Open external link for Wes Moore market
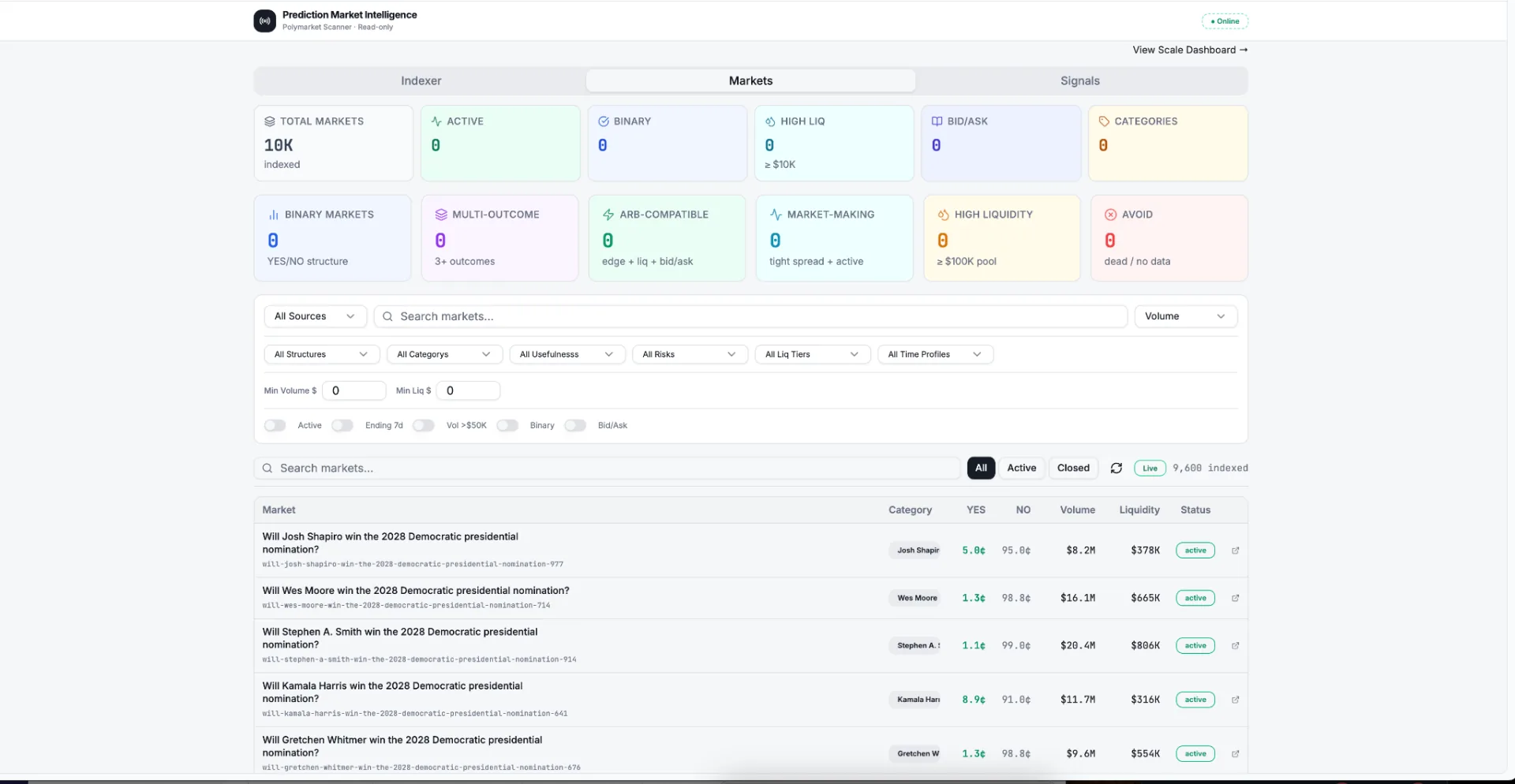This screenshot has width=1515, height=784. click(x=1235, y=598)
